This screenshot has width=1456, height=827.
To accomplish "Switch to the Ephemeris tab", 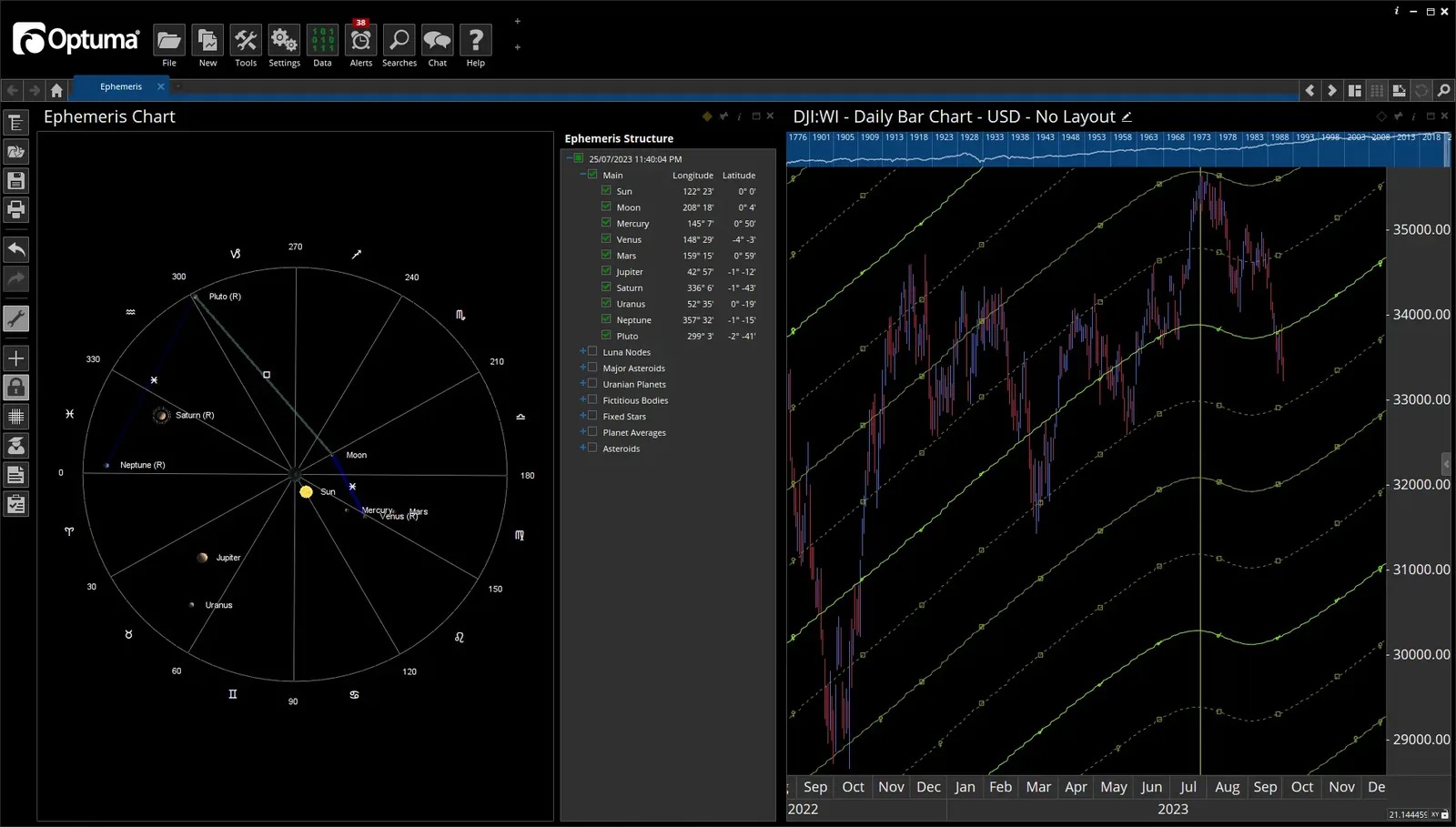I will (121, 87).
